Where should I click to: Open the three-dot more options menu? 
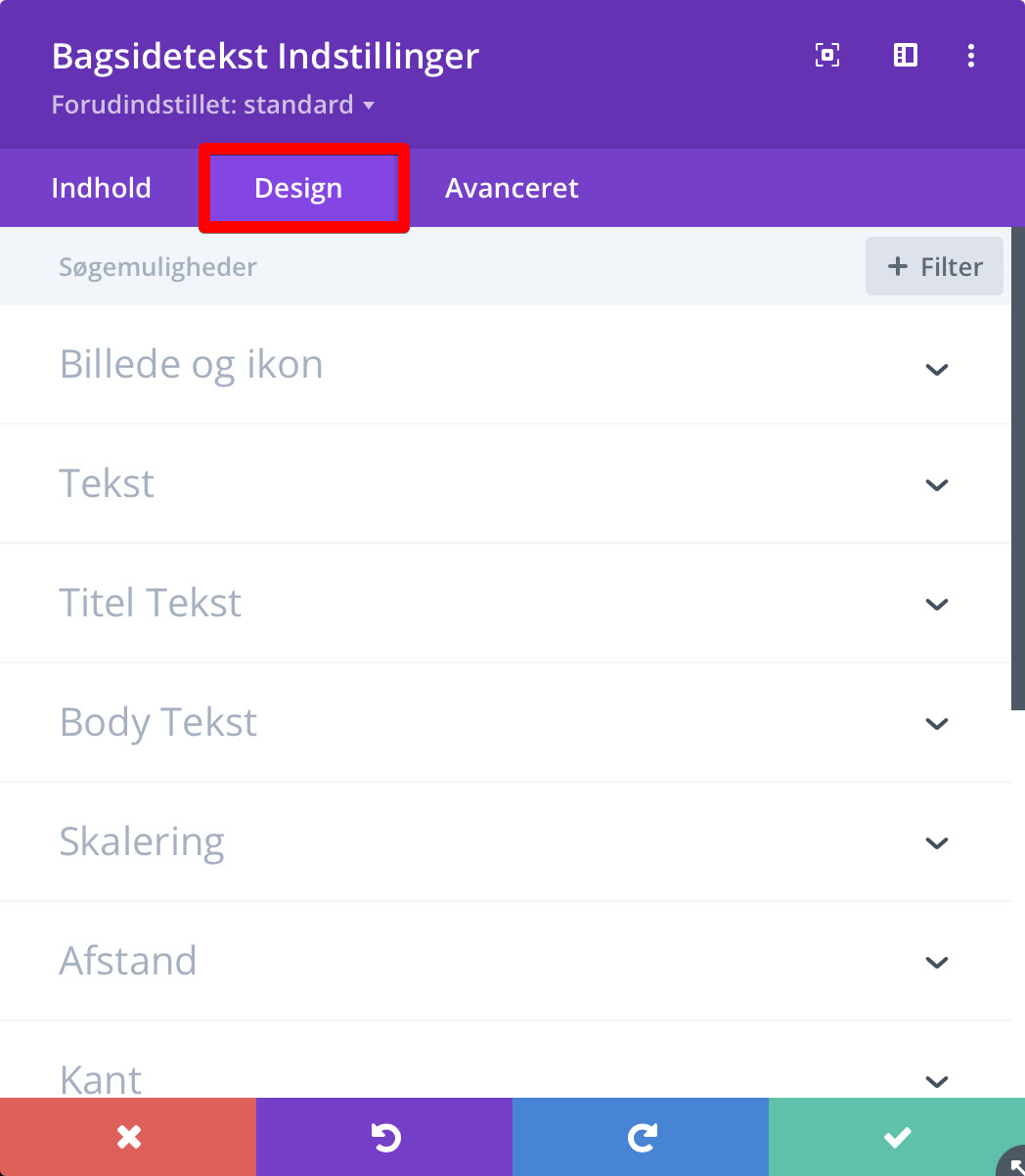point(970,56)
